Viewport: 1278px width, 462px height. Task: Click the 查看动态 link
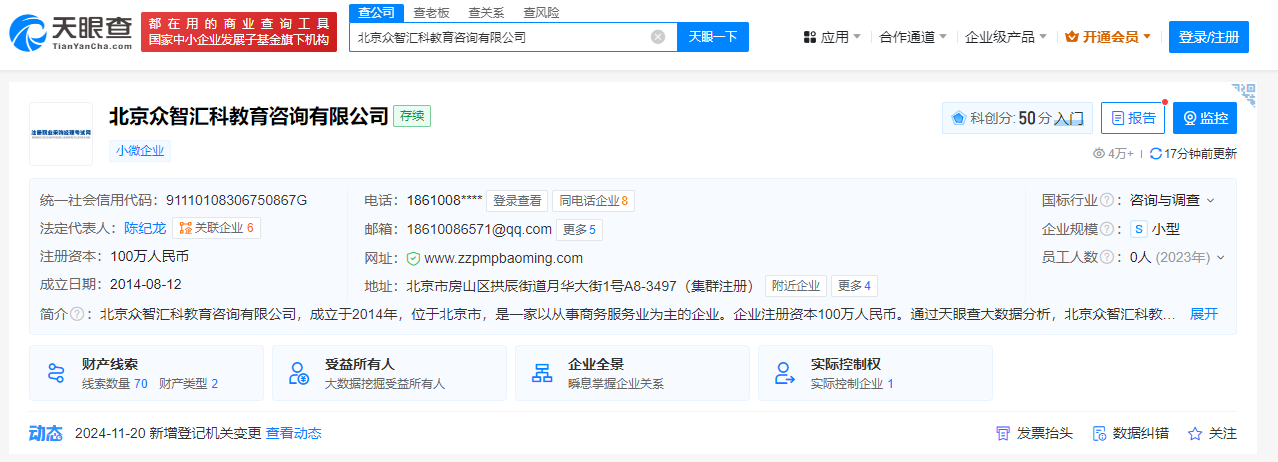point(294,433)
